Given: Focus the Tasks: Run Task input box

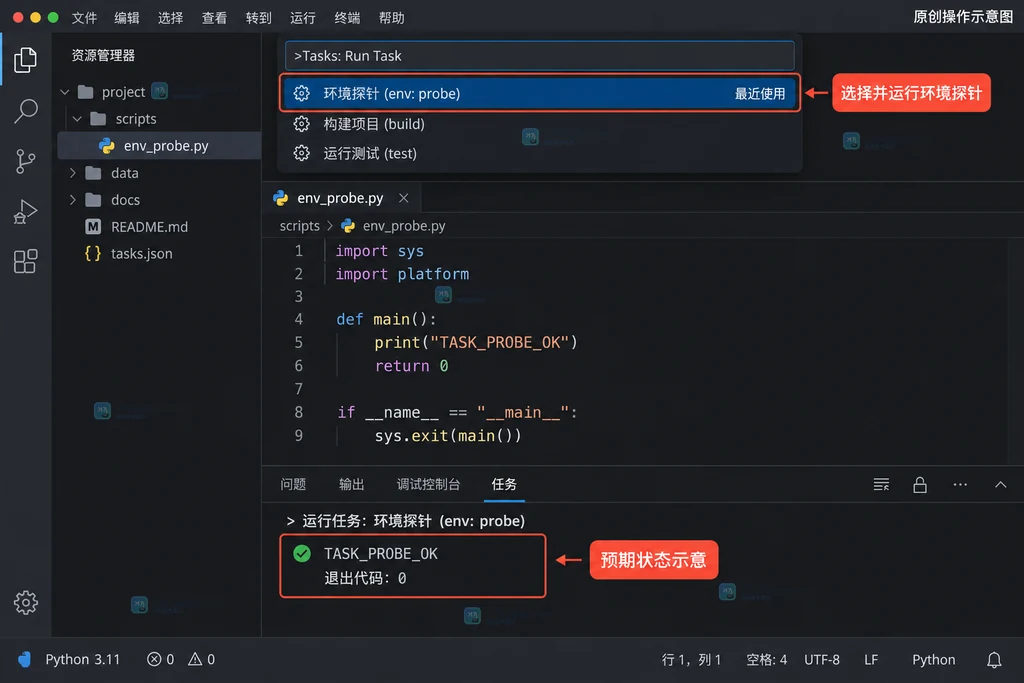Looking at the screenshot, I should click(539, 56).
